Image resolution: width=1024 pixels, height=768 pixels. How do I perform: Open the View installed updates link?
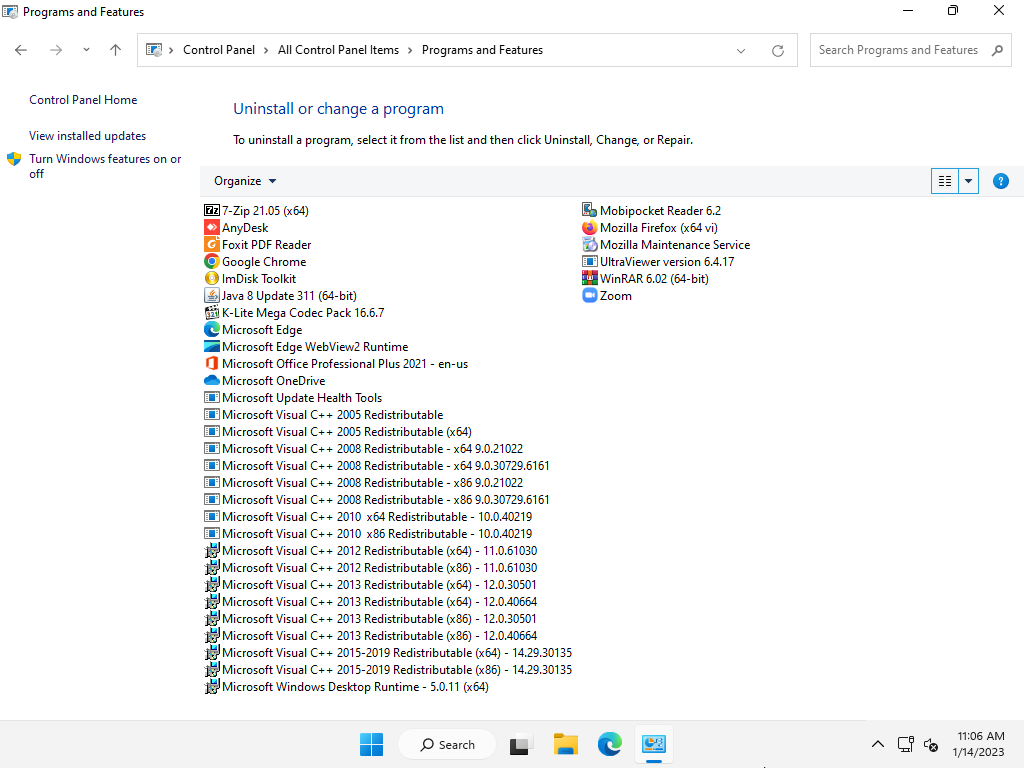coord(88,136)
